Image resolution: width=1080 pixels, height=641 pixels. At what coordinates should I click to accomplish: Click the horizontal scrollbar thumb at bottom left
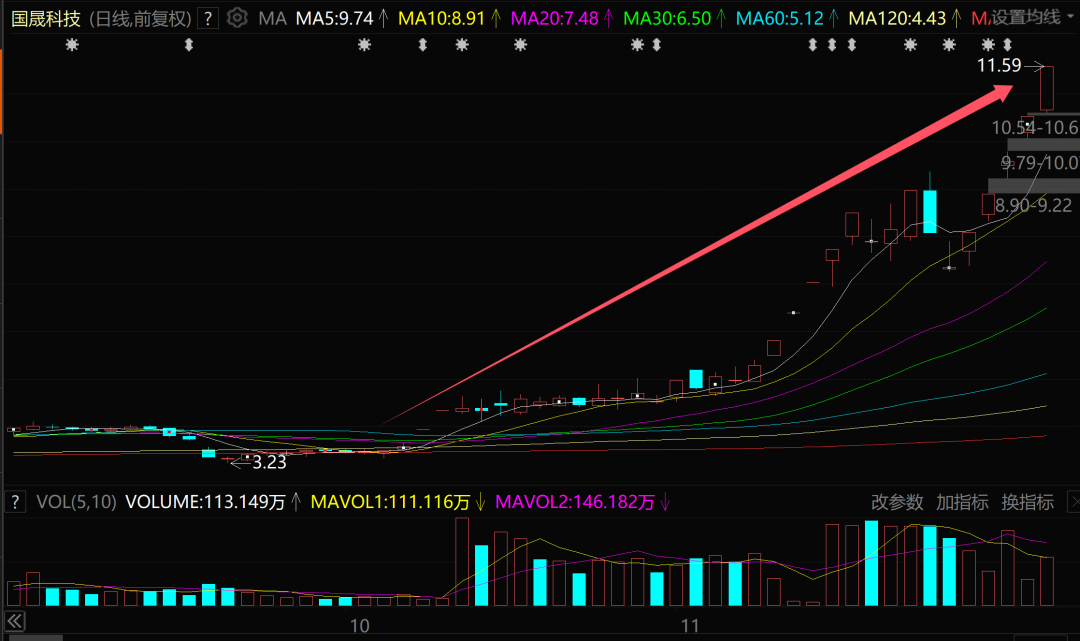34,638
